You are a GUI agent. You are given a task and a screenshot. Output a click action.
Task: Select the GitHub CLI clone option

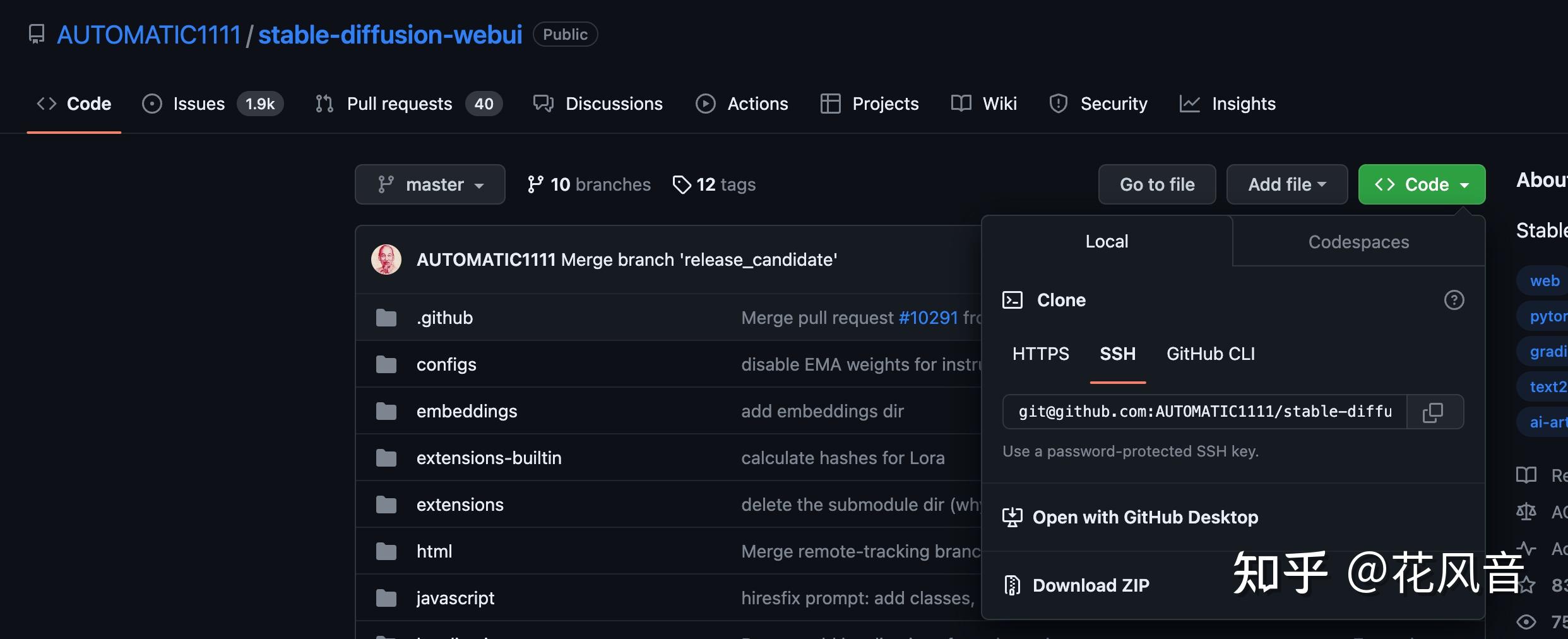(x=1211, y=354)
